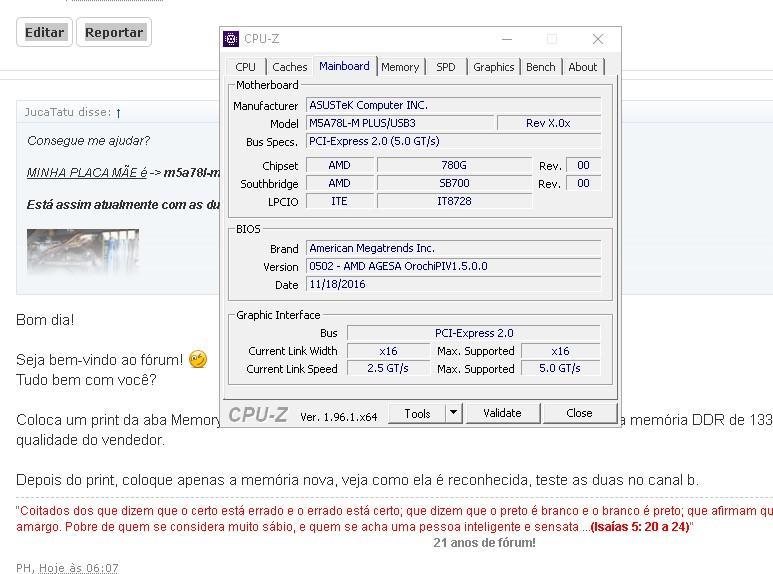Viewport: 773px width, 574px height.
Task: Open the Tools dropdown arrow
Action: coord(454,413)
